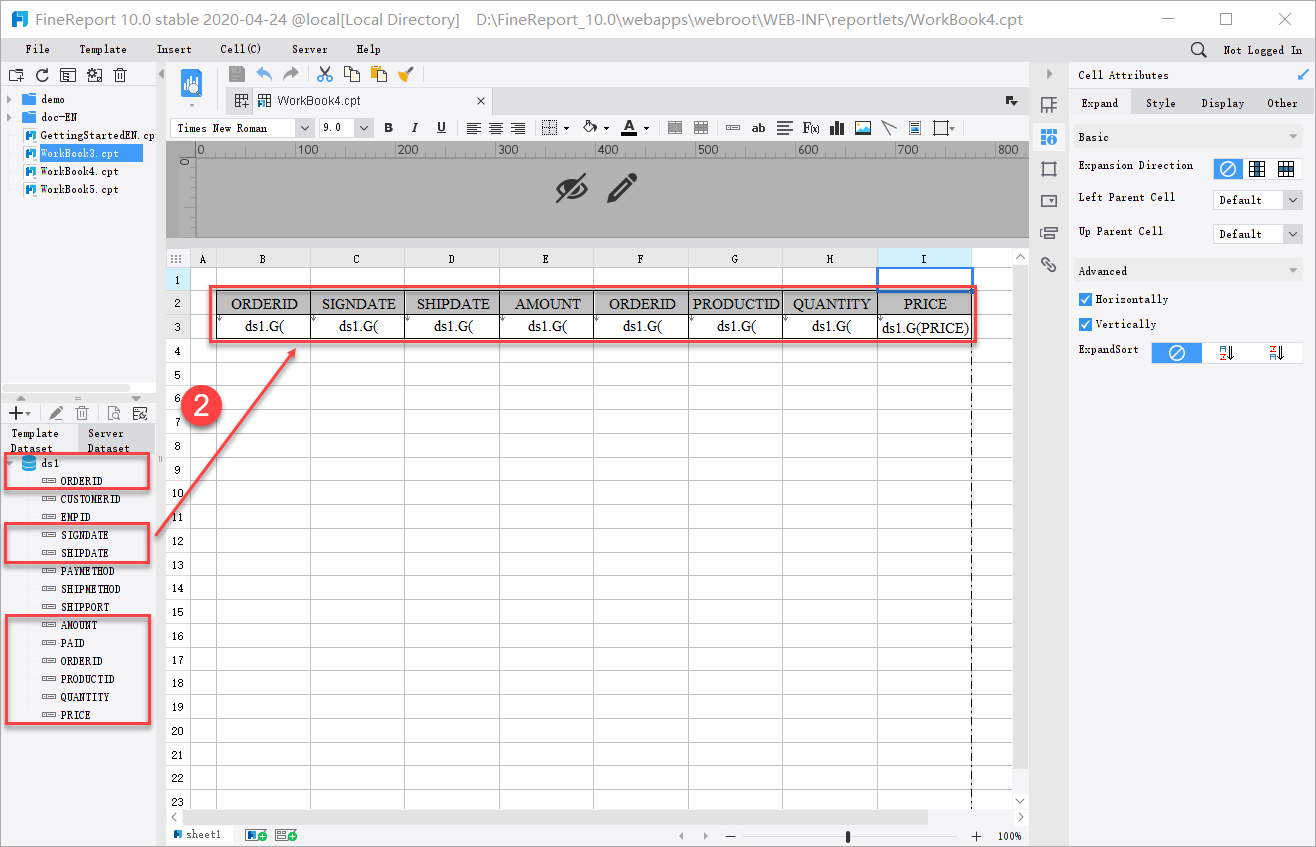
Task: Set expansion direction to none
Action: [x=1228, y=169]
